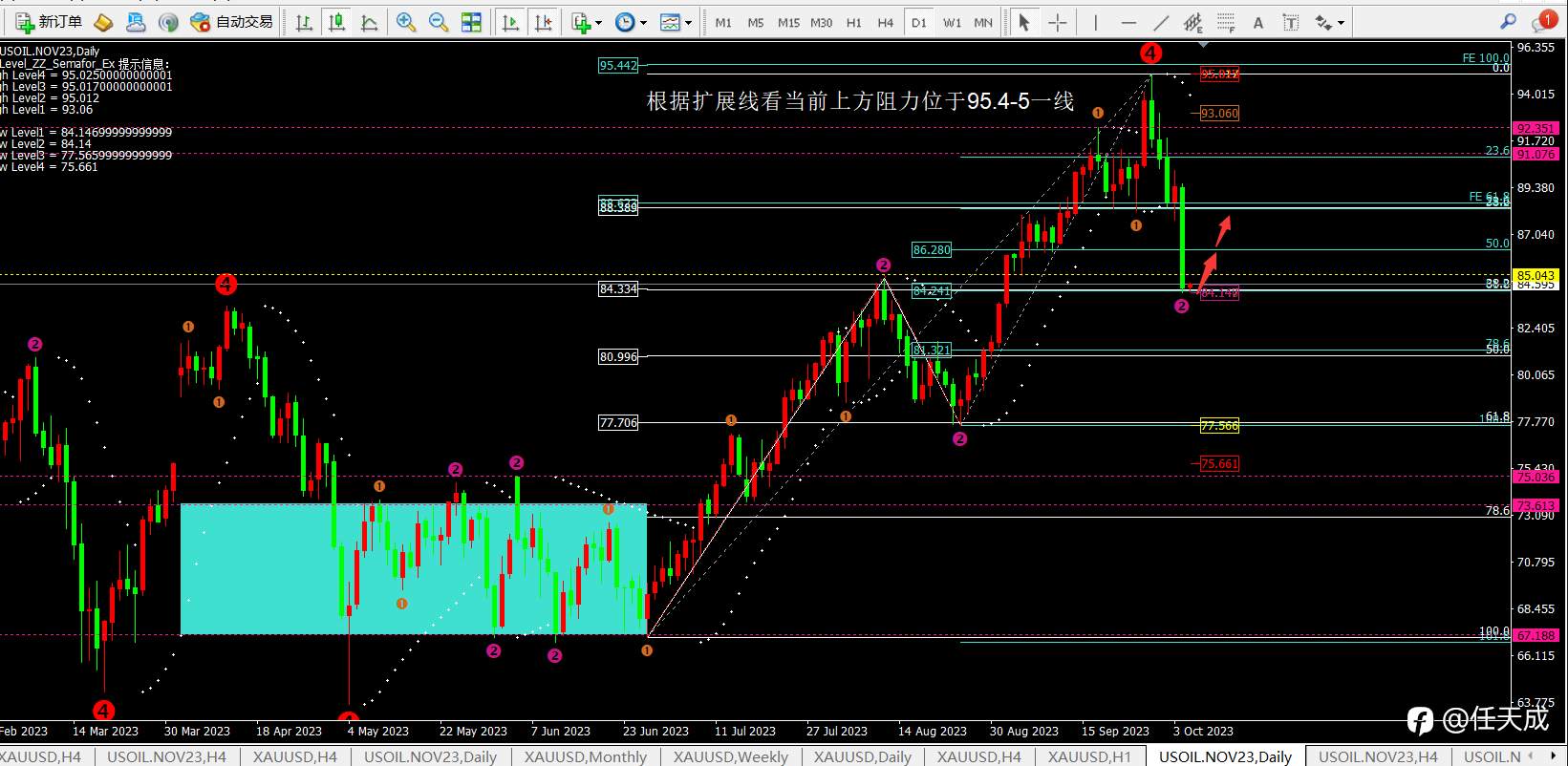Select the Text (A) drawing tool
Viewport: 1568px width, 766px height.
1258,22
